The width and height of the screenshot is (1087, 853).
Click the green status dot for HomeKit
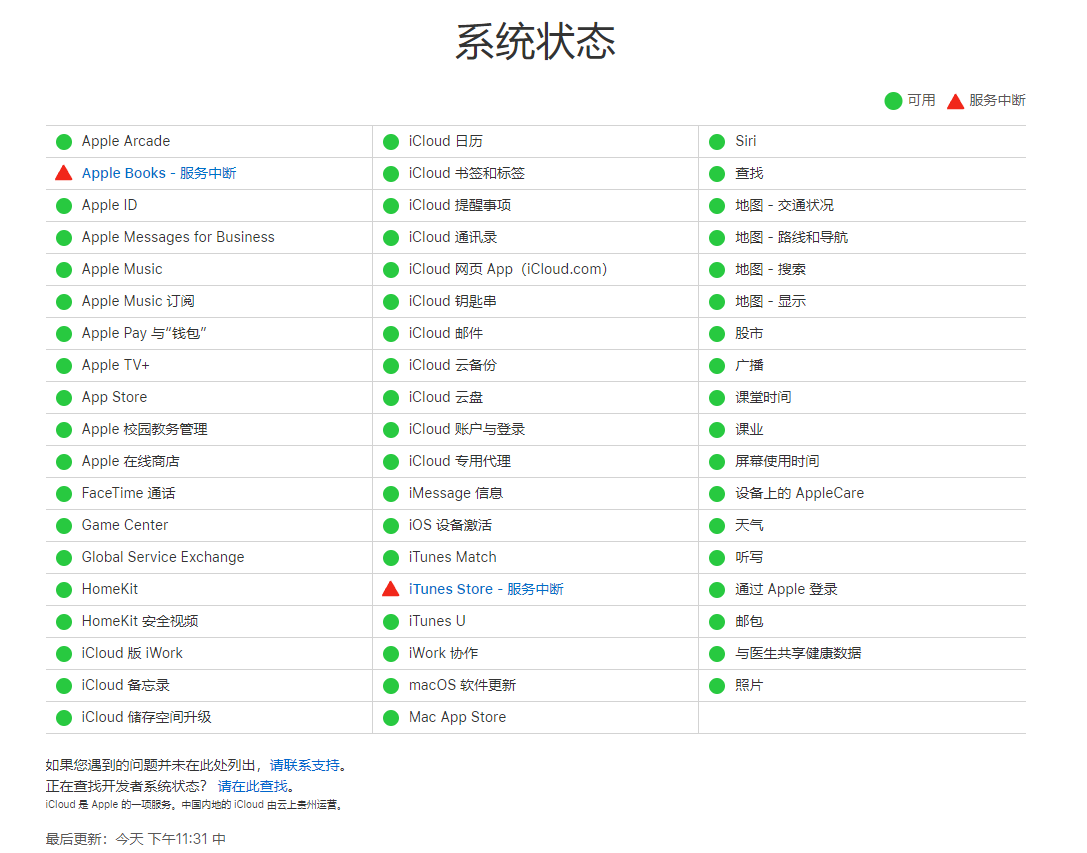coord(64,590)
